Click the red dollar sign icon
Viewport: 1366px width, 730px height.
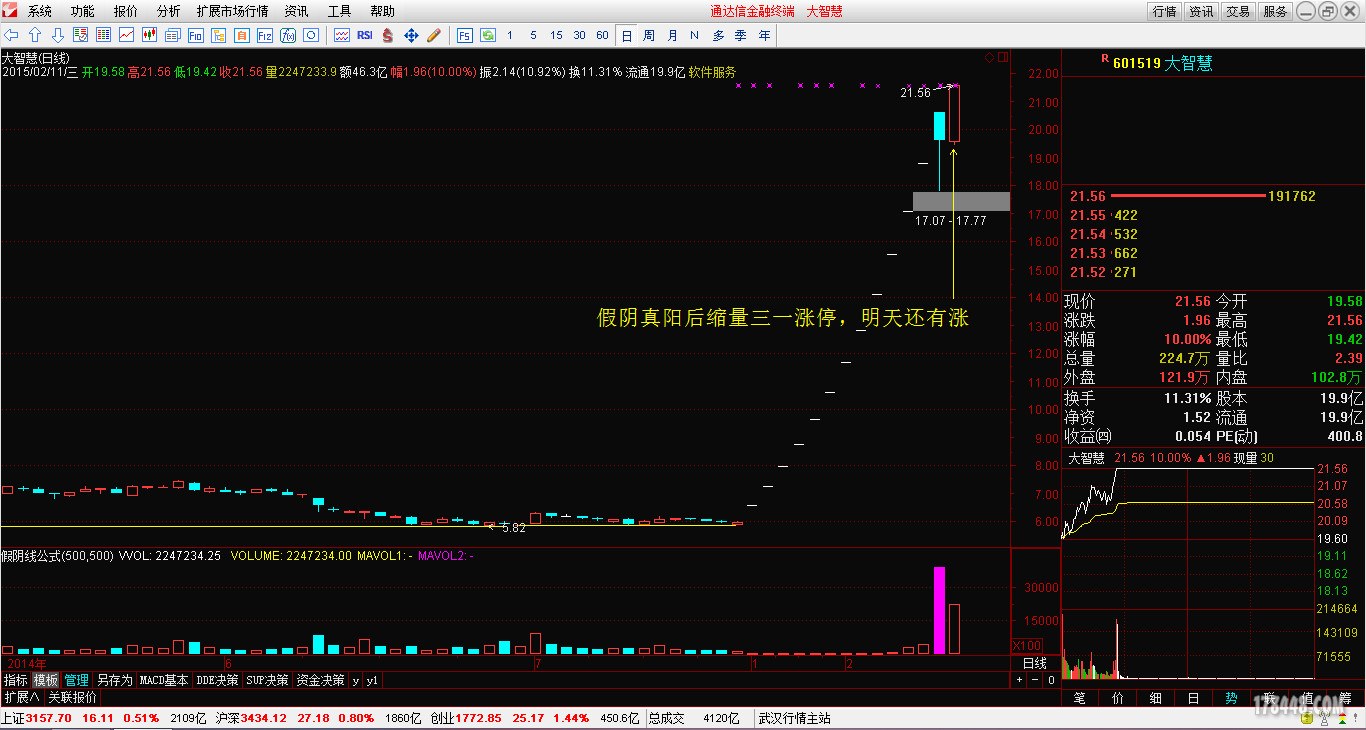[x=387, y=35]
